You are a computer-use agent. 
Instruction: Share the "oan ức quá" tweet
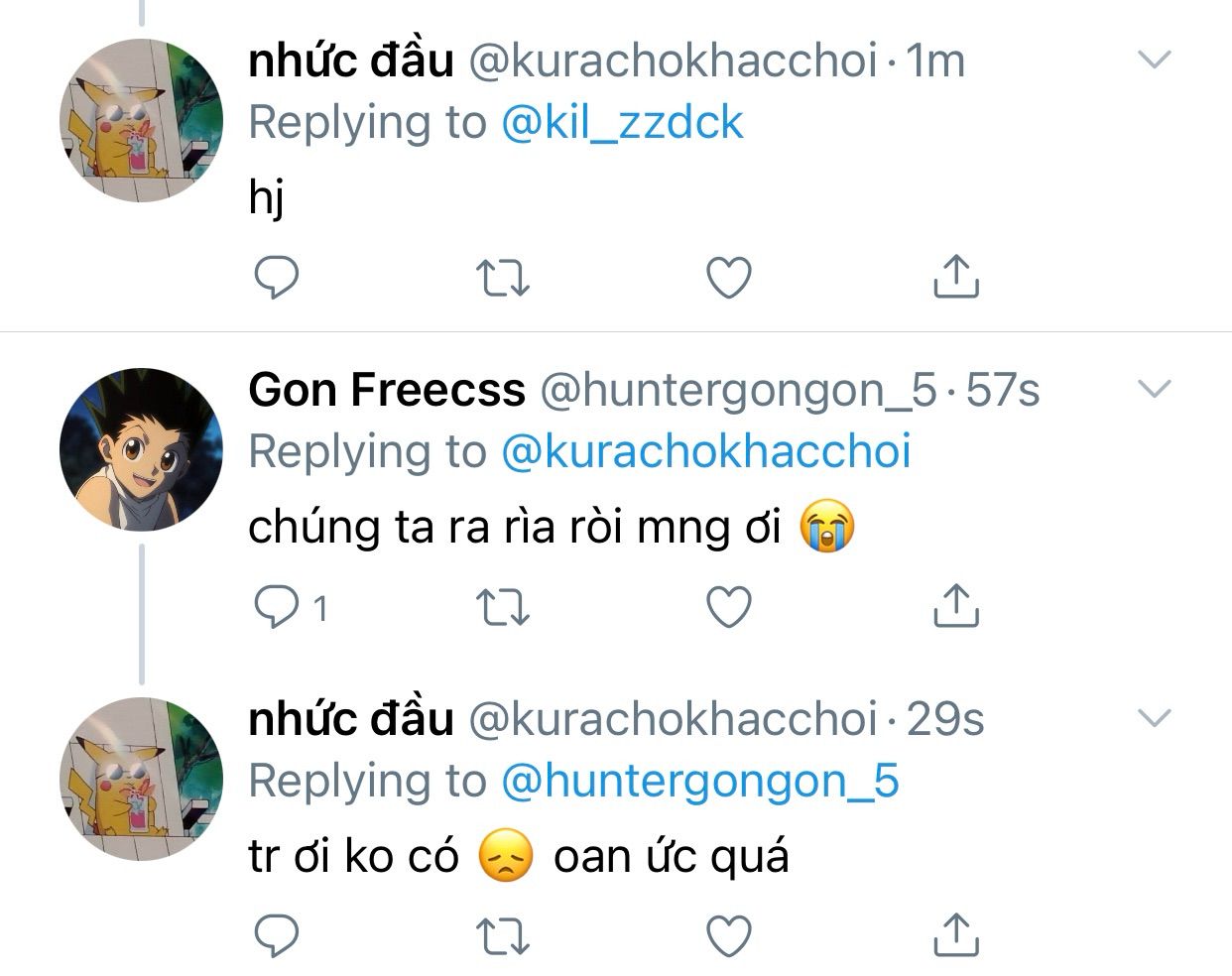click(956, 933)
